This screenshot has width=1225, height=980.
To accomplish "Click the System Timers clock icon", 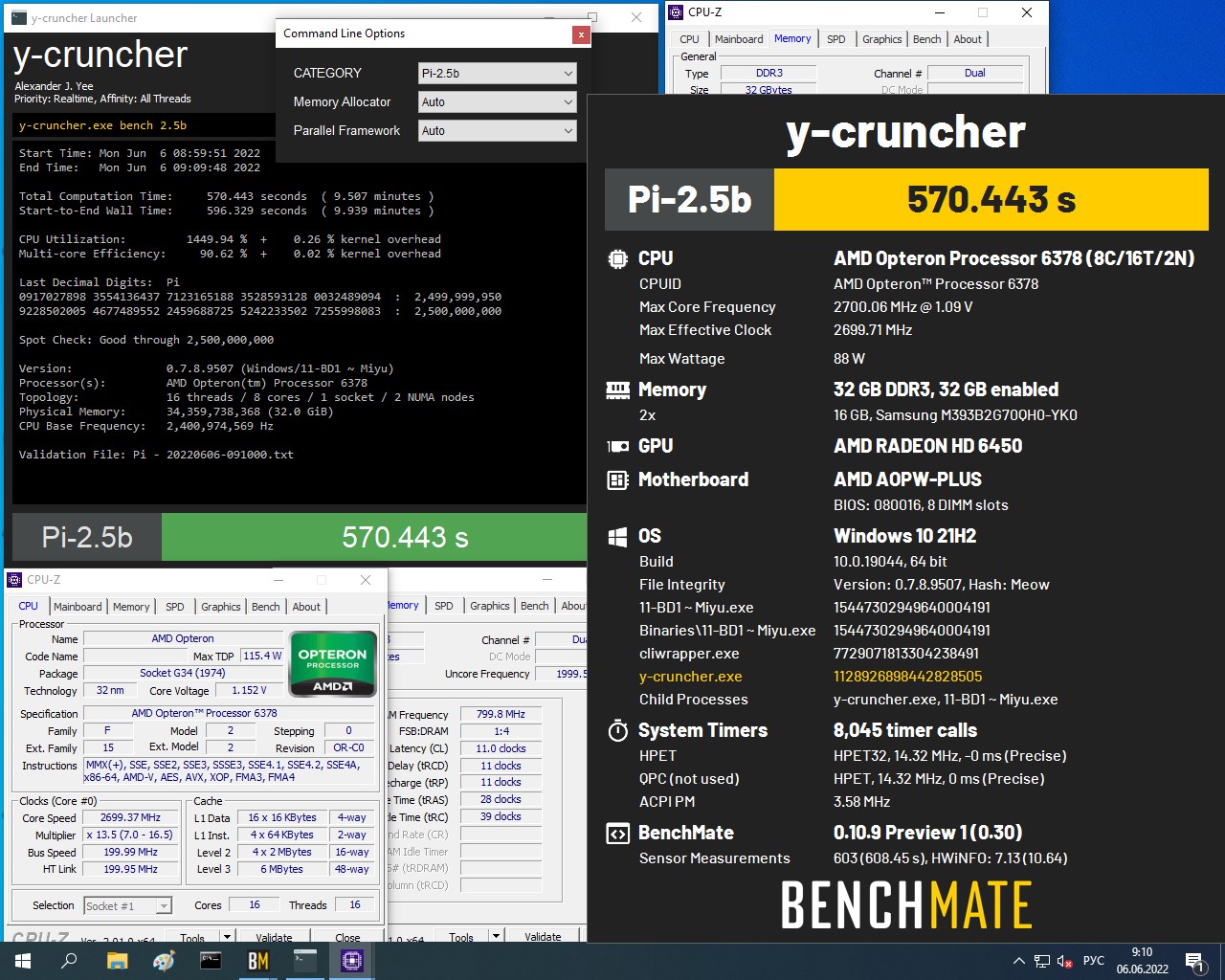I will (x=618, y=730).
